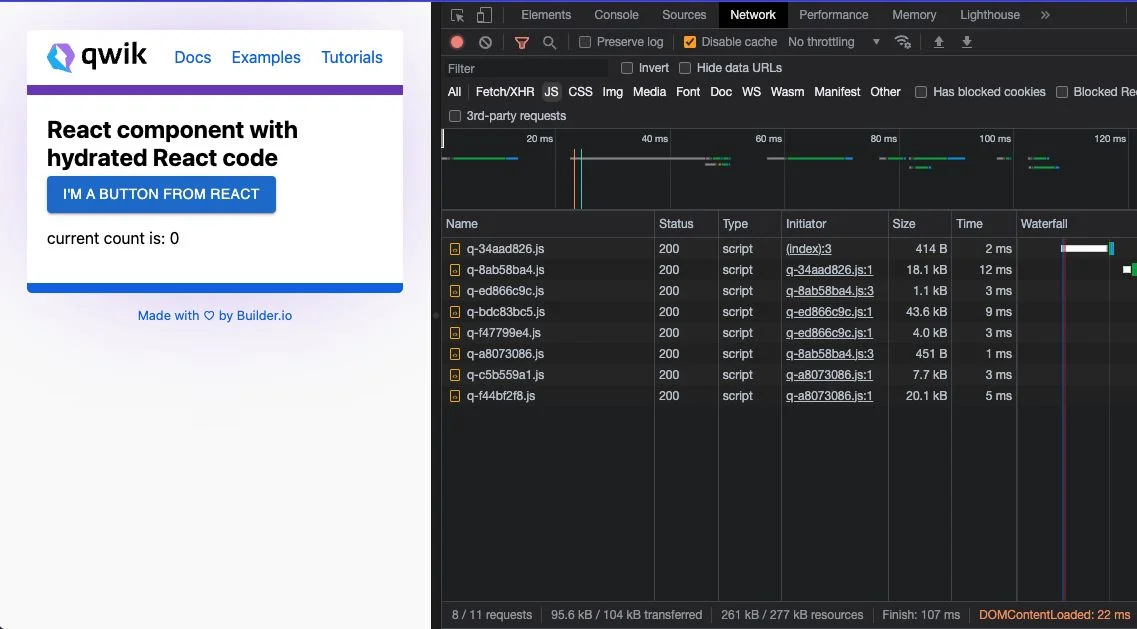Open Made with Builder.io link
The image size is (1137, 629).
(x=215, y=316)
